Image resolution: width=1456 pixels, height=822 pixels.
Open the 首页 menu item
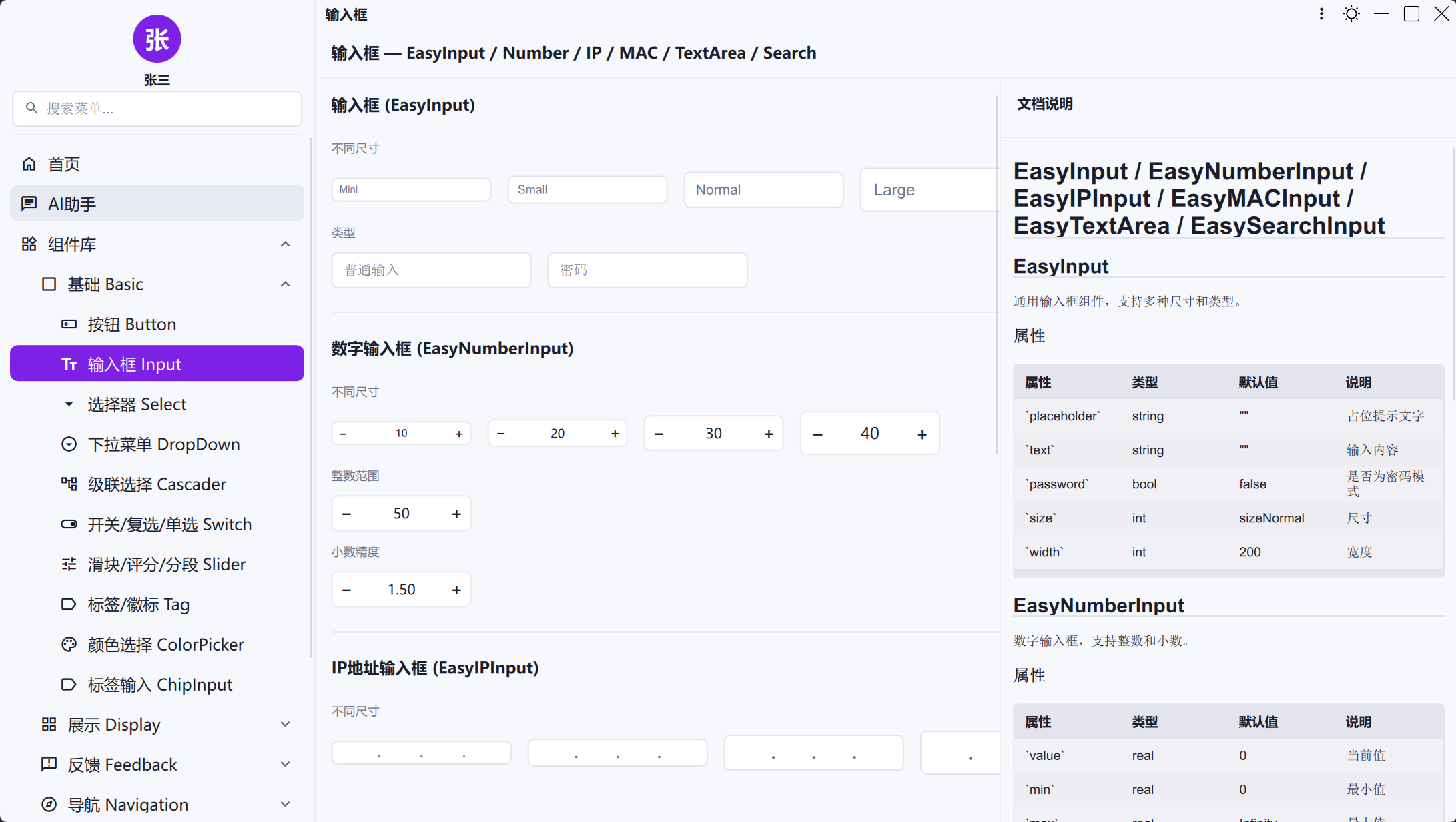157,164
